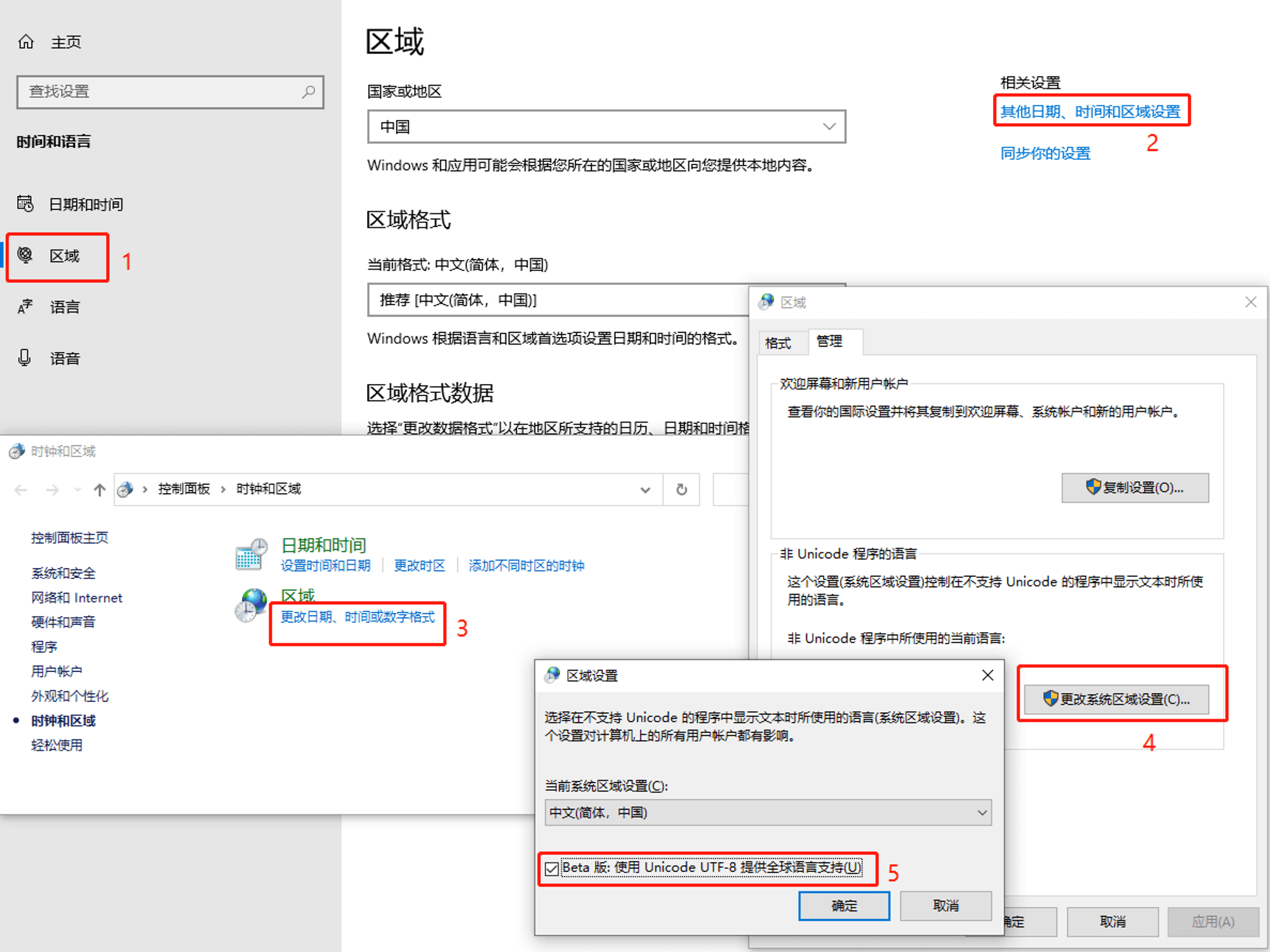The image size is (1270, 952).
Task: Click inside the 查找设置 search field
Action: point(159,92)
